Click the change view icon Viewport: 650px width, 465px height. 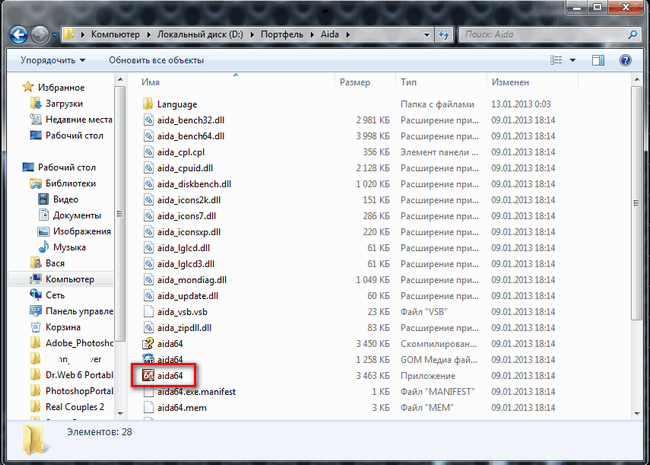tap(556, 61)
